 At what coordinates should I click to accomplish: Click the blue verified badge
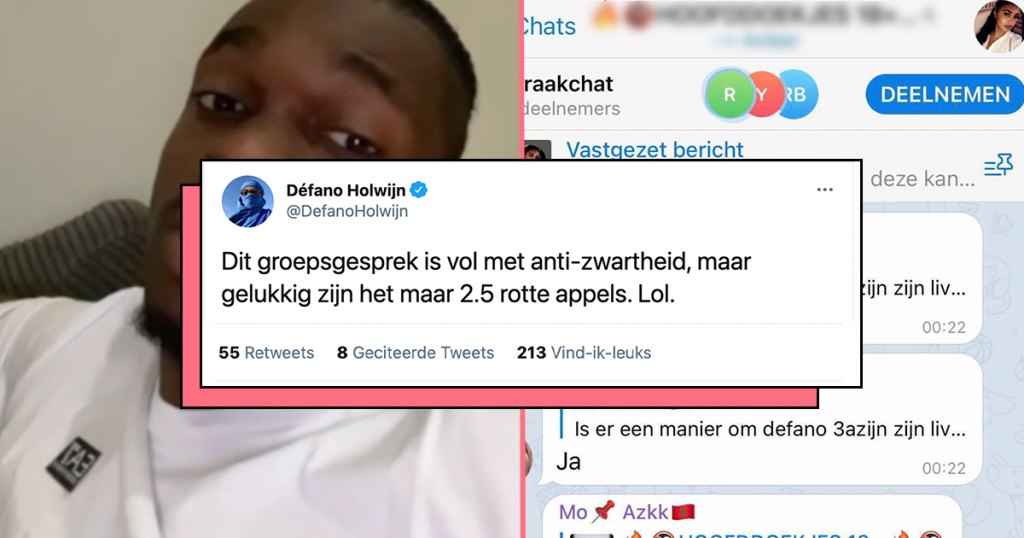(419, 190)
